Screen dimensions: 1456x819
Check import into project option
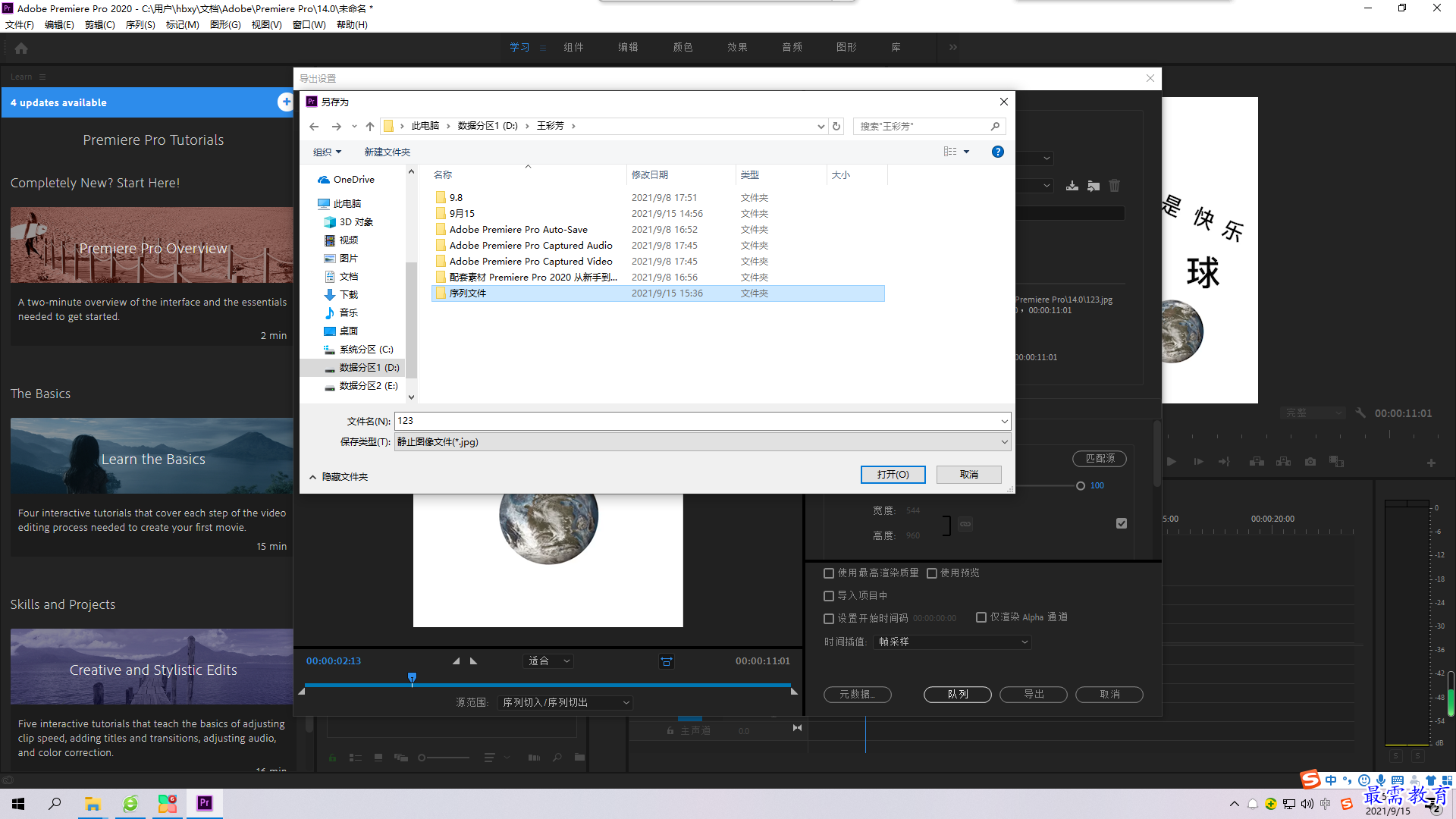tap(829, 596)
